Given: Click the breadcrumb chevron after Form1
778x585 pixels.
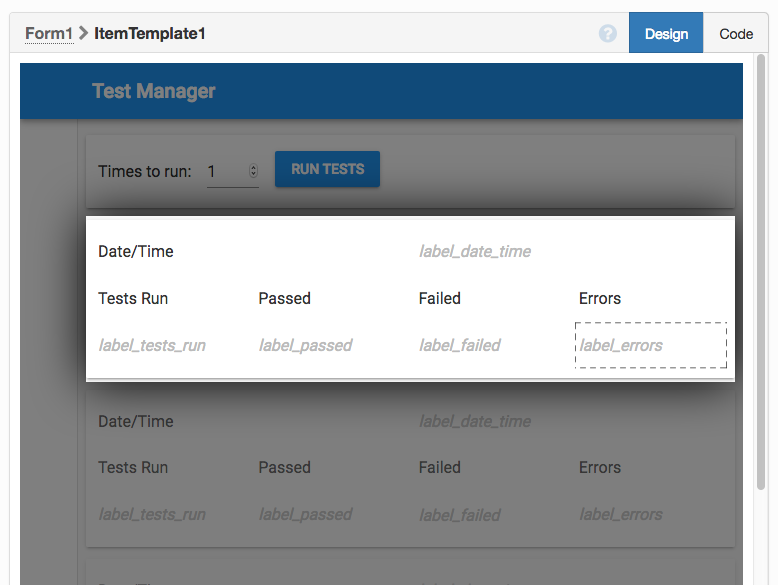Looking at the screenshot, I should pos(84,33).
